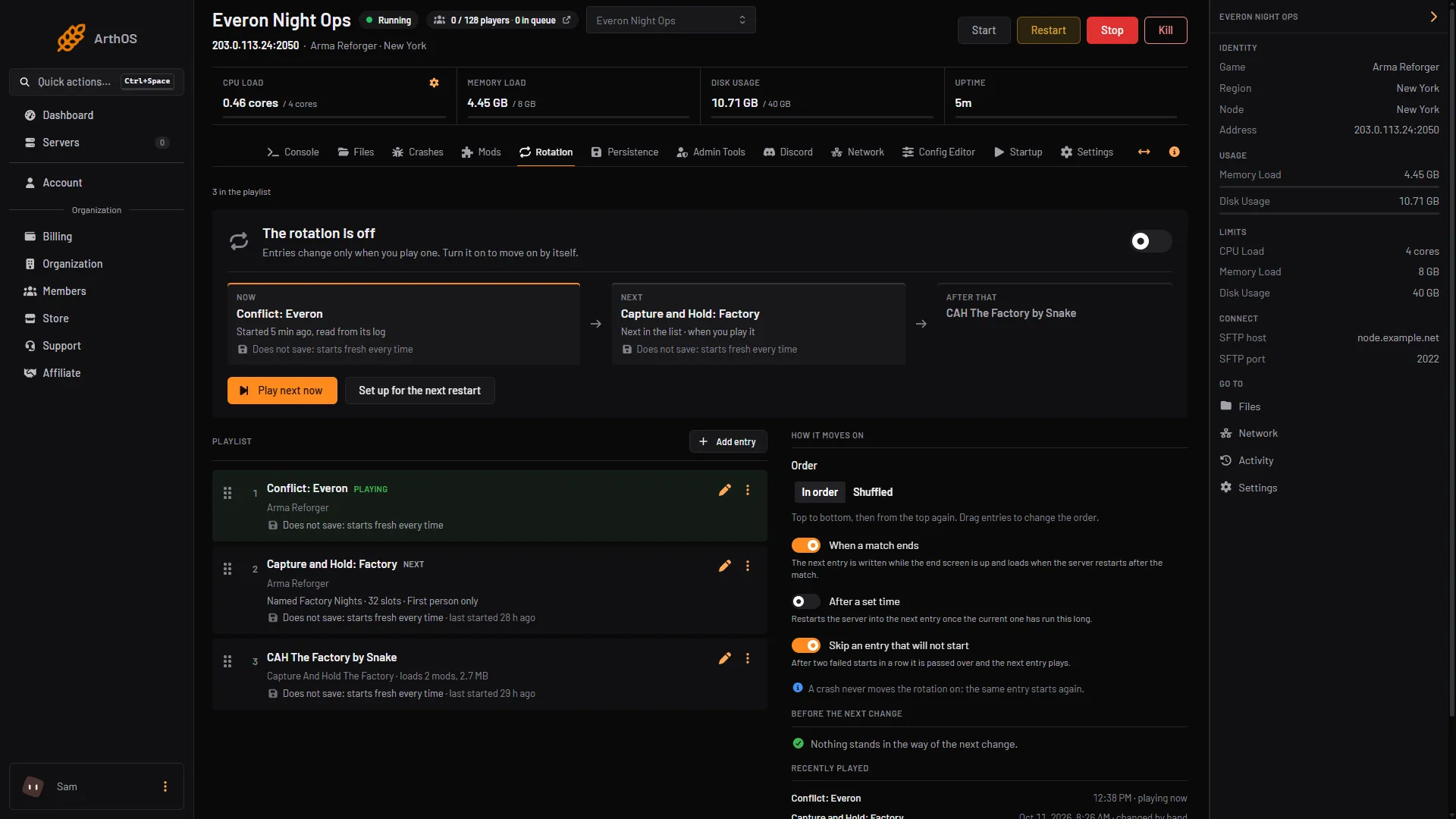1456x819 pixels.
Task: Open the players list external link icon
Action: point(566,20)
